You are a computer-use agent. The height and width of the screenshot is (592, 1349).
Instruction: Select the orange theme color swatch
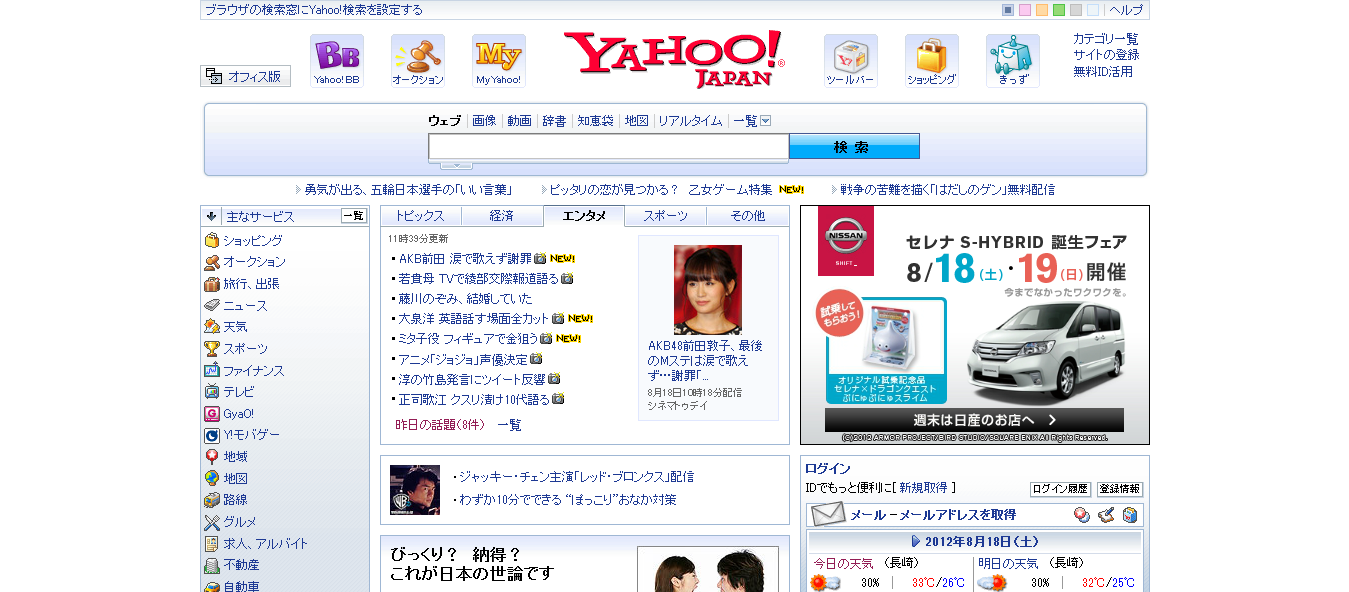point(1042,10)
